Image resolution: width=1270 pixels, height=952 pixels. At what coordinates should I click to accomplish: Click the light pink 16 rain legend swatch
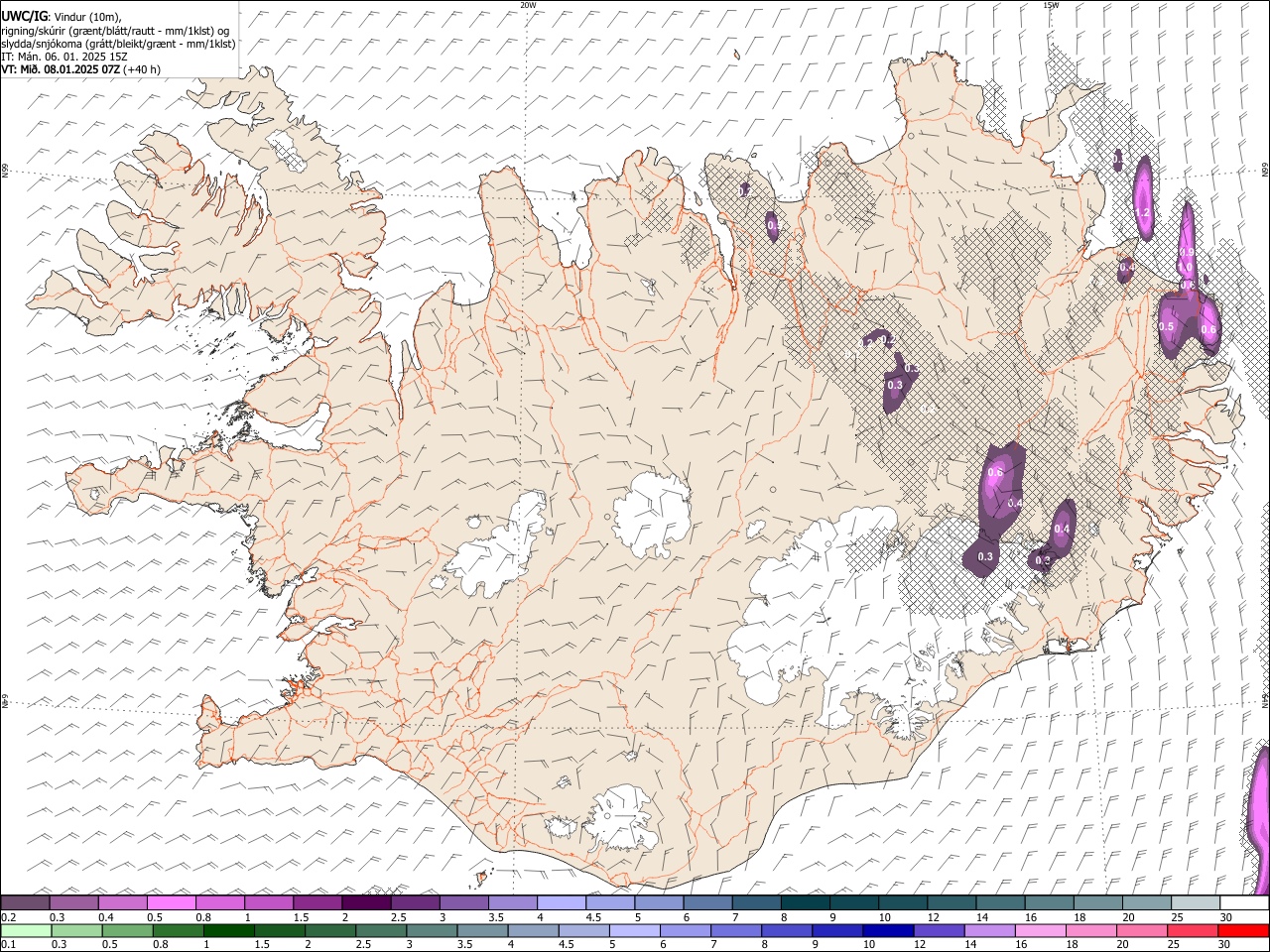click(1041, 931)
